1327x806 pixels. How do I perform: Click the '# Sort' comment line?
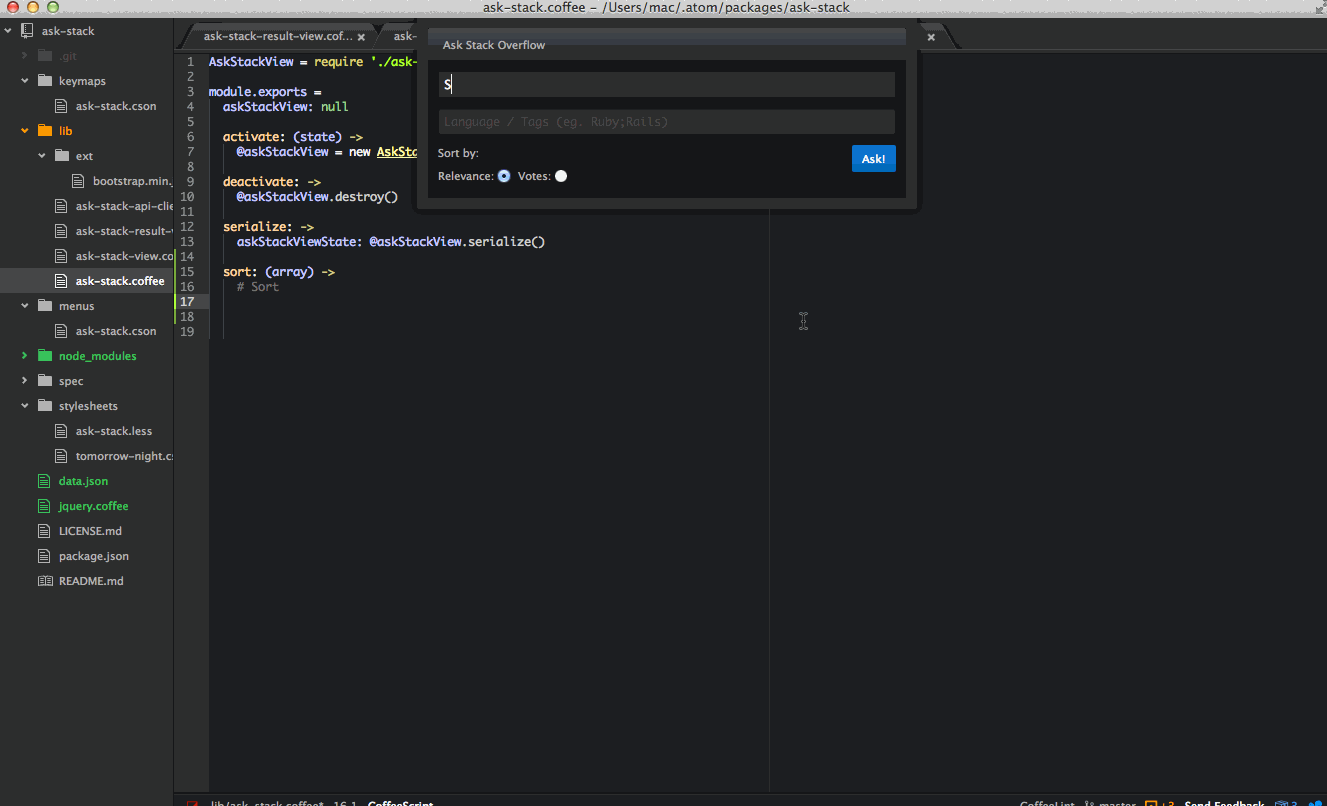258,287
